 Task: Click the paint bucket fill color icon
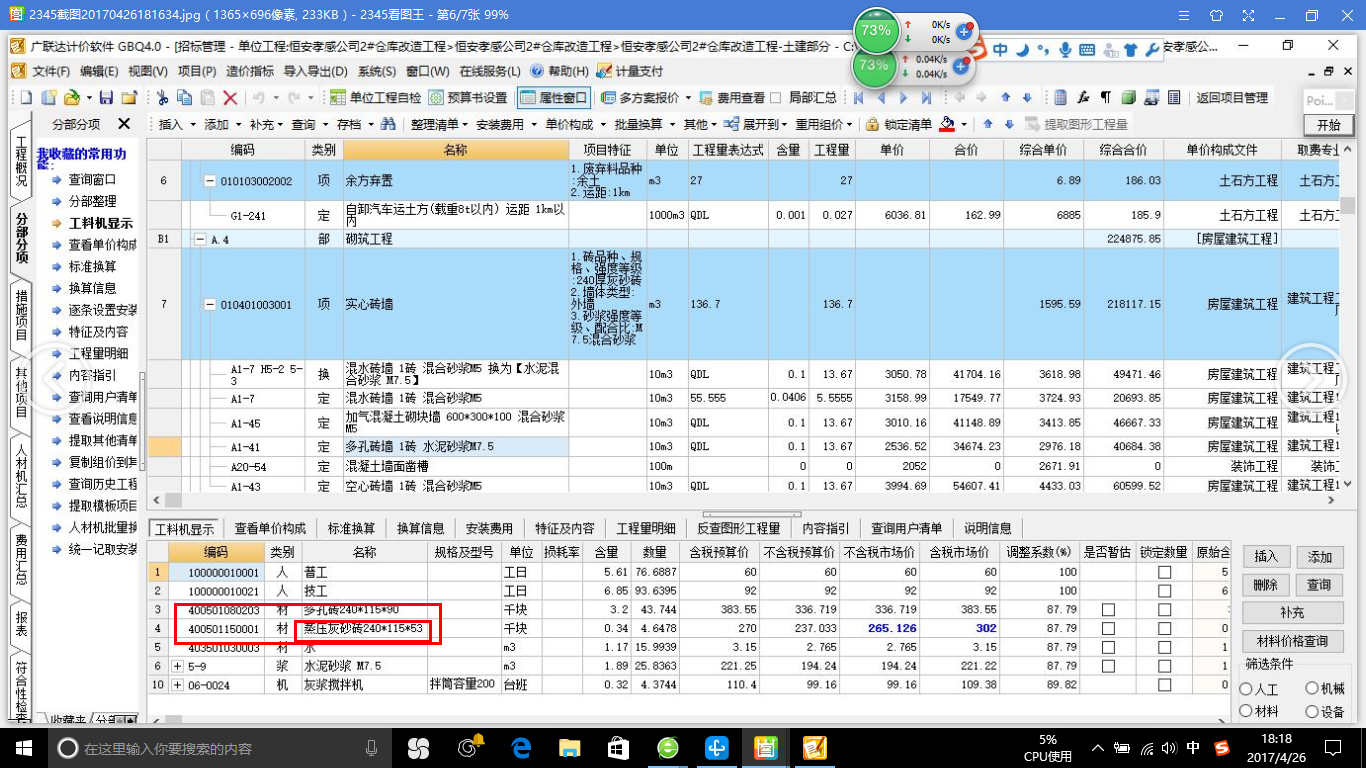click(x=947, y=124)
